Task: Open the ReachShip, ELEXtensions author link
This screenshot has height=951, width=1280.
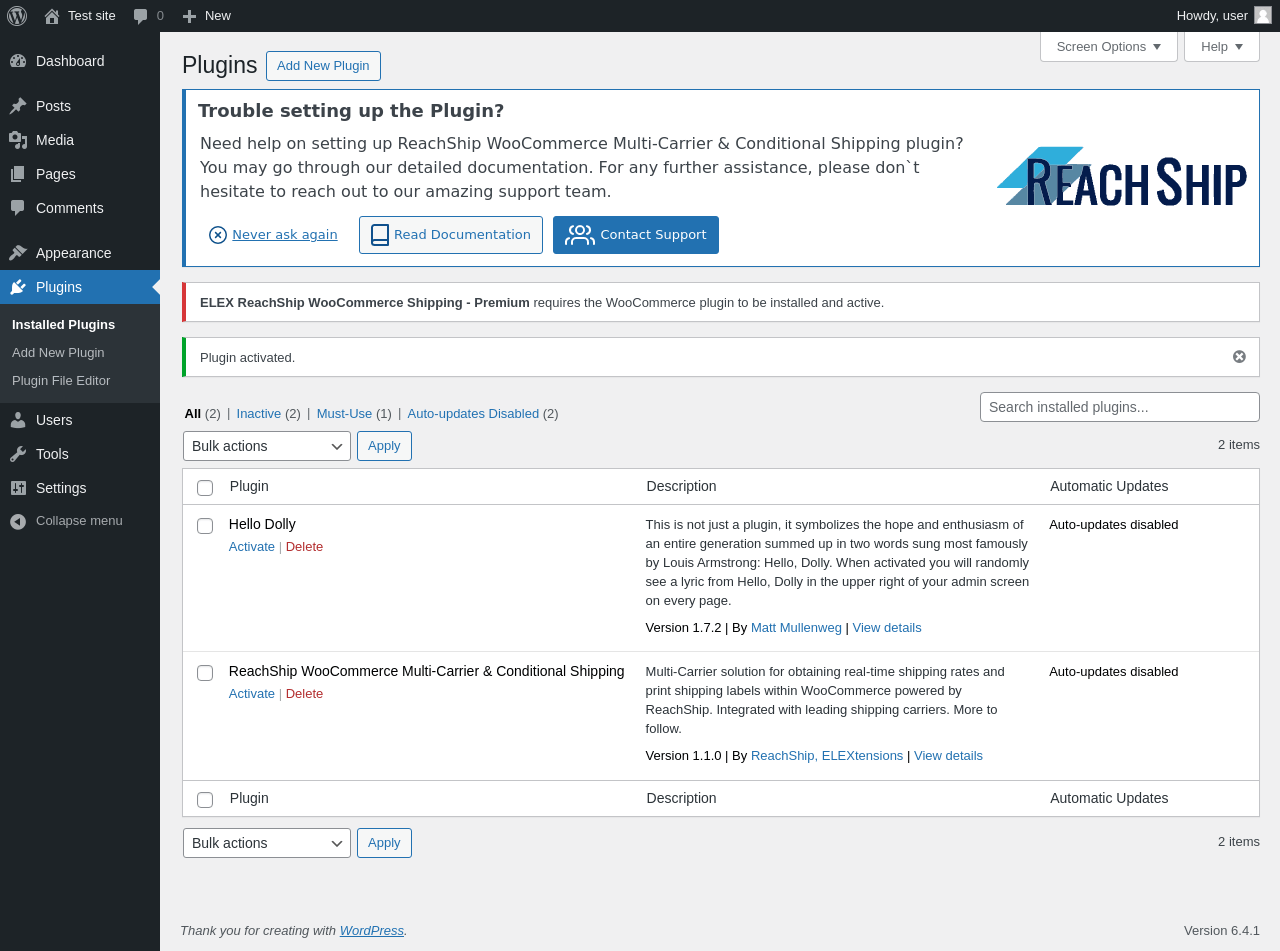Action: 827,756
